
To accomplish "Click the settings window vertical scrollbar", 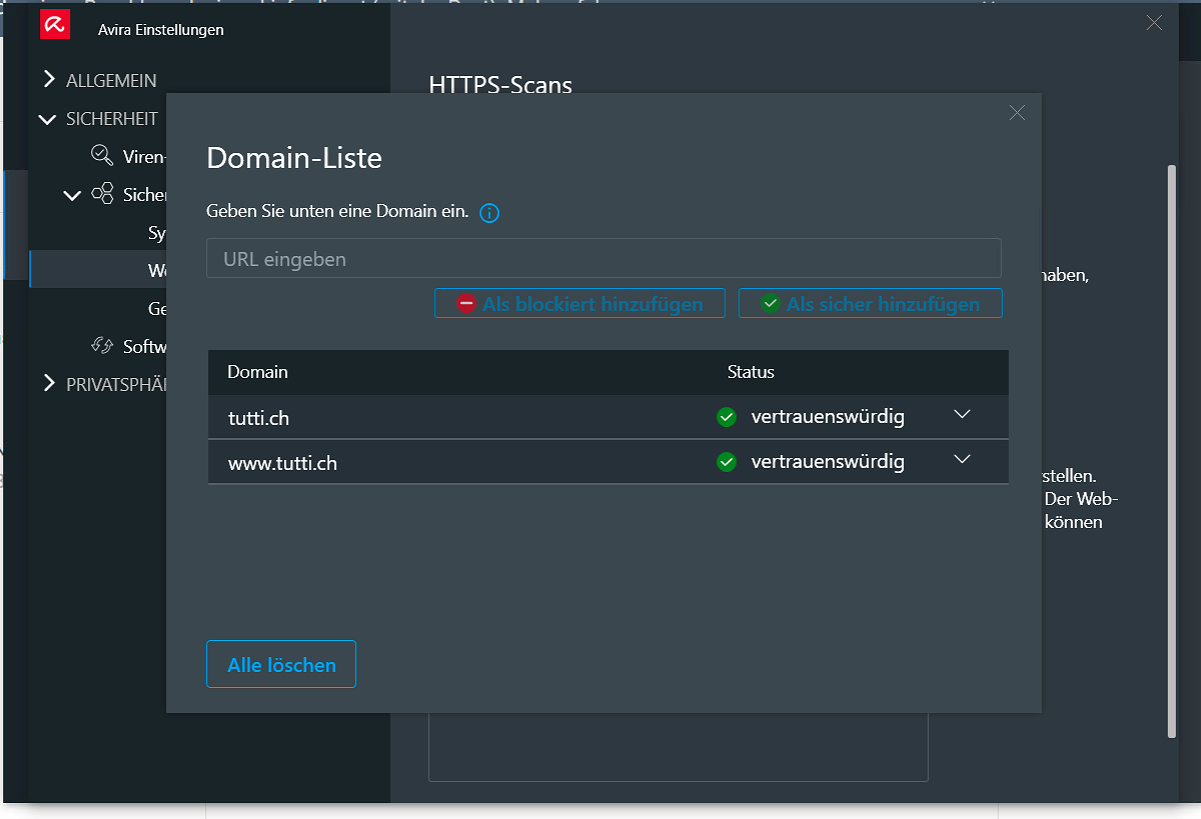I will coord(1172,452).
